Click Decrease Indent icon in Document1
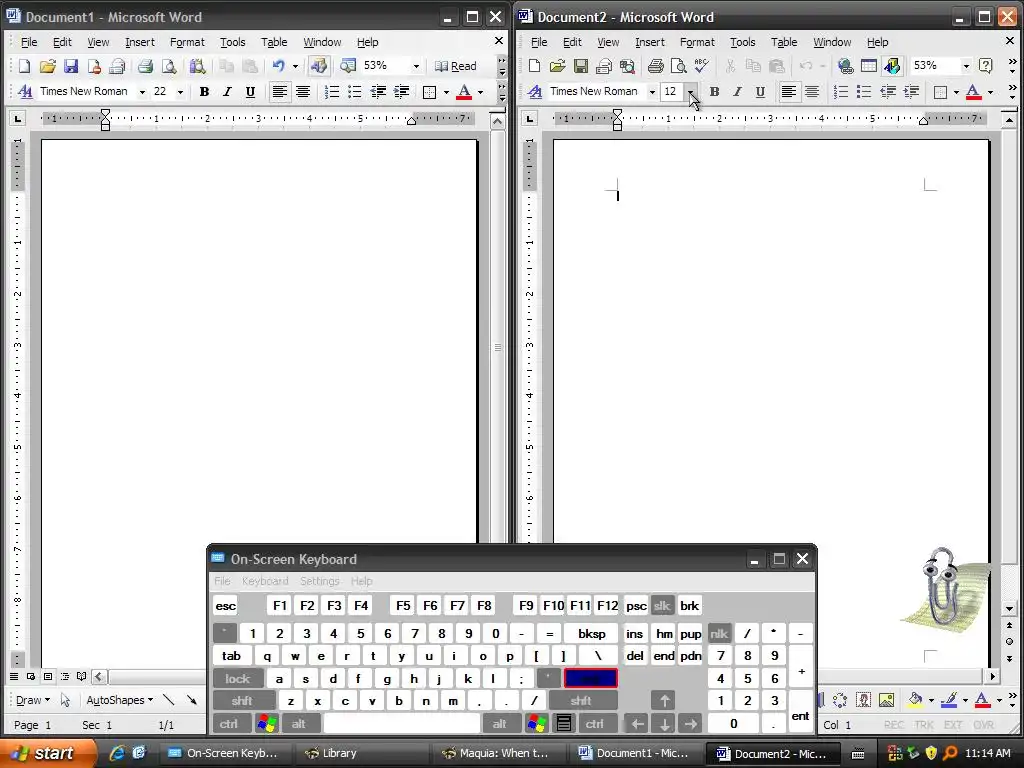1024x768 pixels. (x=378, y=91)
